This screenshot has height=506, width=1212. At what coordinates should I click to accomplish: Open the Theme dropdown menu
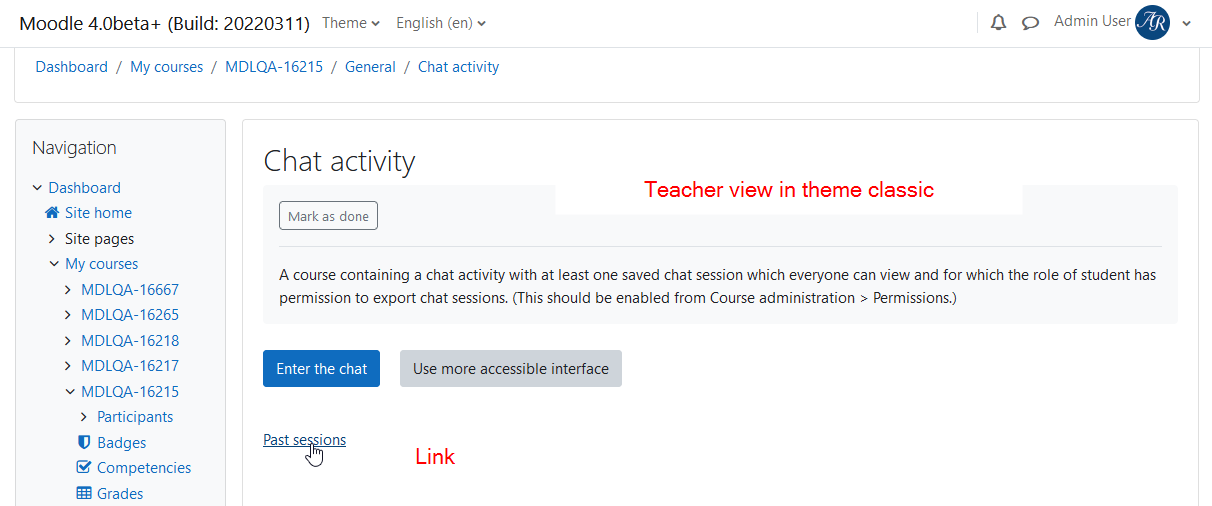coord(350,23)
